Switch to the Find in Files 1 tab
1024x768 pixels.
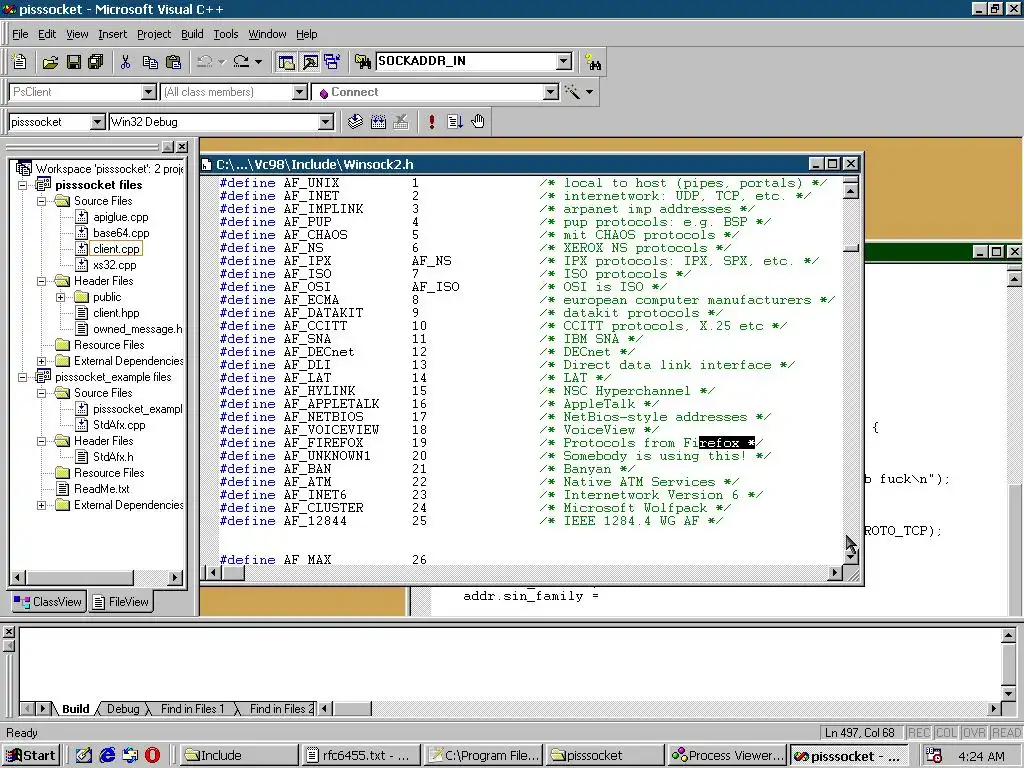click(192, 709)
